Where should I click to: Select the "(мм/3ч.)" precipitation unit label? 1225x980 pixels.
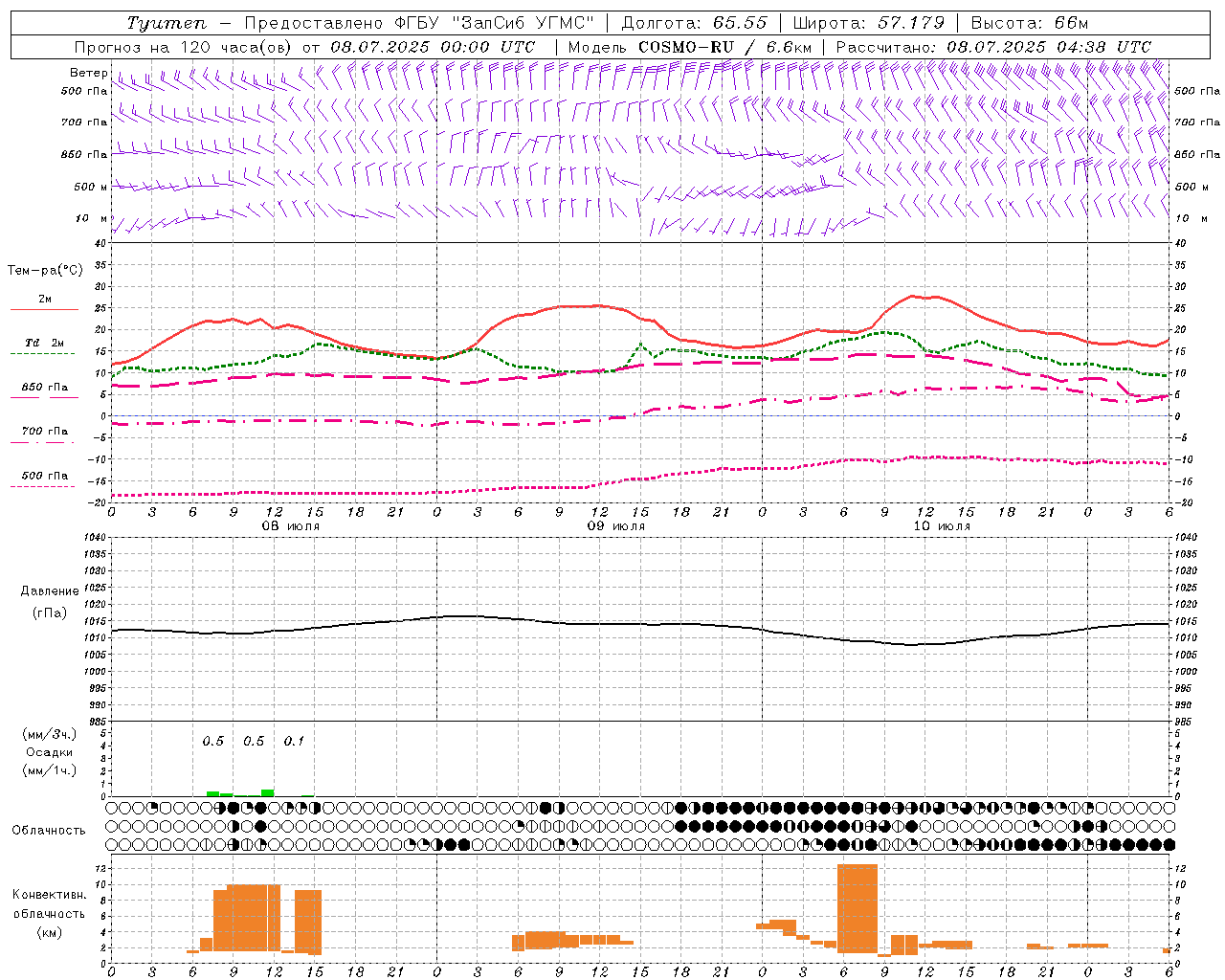coord(49,734)
